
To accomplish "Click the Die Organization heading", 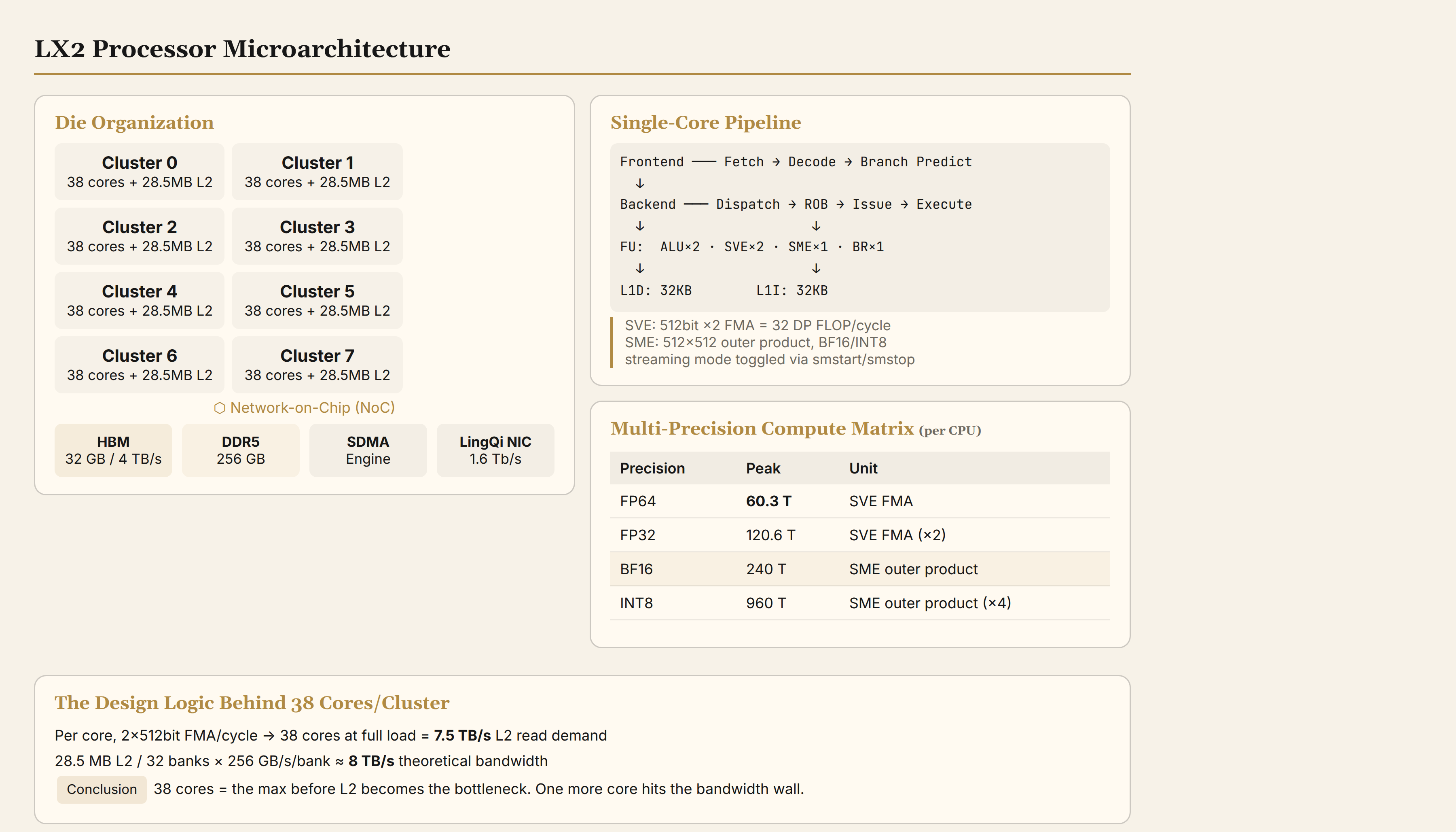I will [x=134, y=122].
